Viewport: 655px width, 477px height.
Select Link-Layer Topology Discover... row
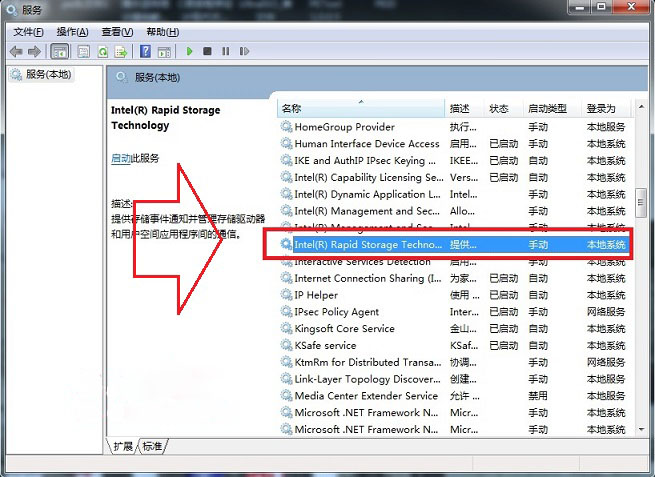(453, 379)
